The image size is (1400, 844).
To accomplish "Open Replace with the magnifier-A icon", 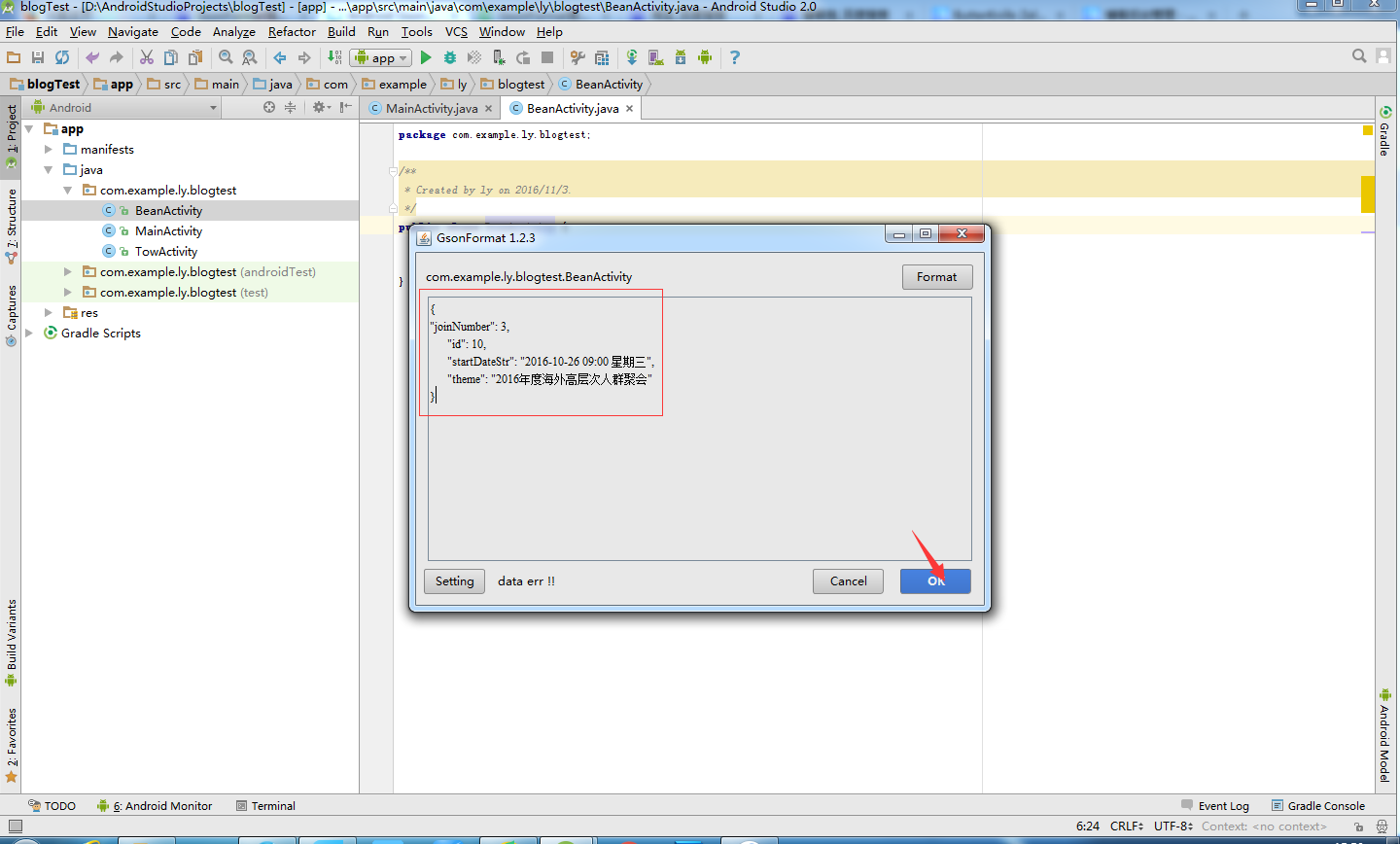I will point(250,57).
